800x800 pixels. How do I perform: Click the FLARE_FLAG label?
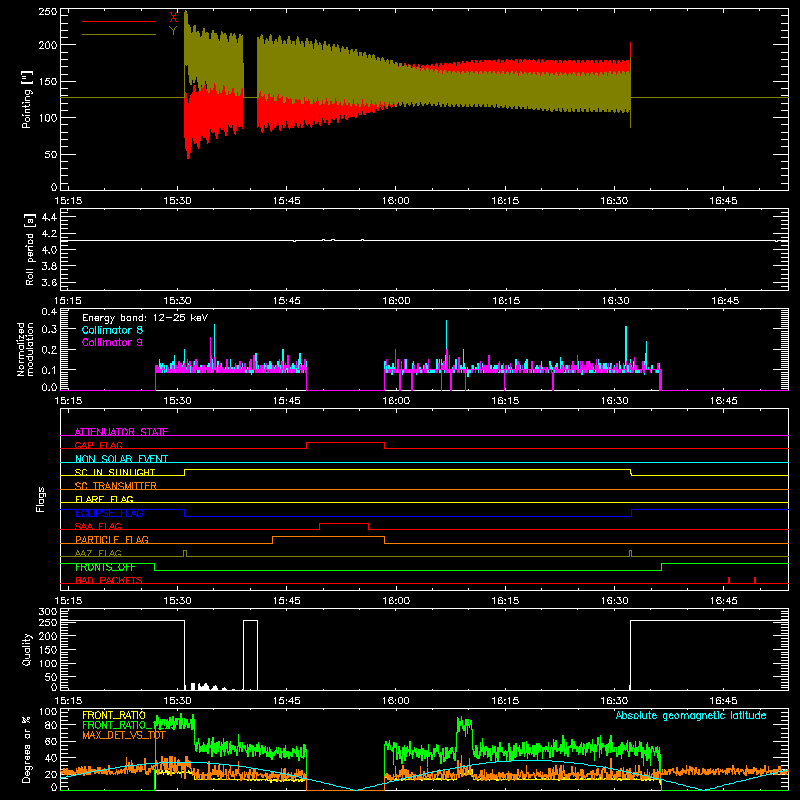click(104, 499)
